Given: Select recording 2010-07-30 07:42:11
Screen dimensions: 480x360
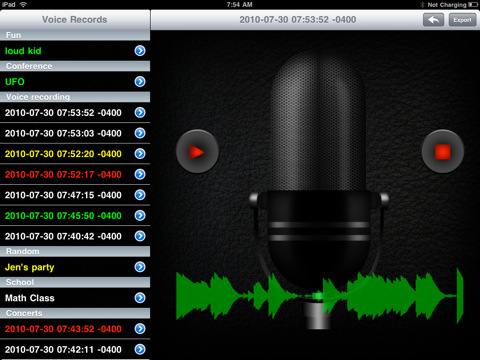Looking at the screenshot, I should tap(75, 349).
